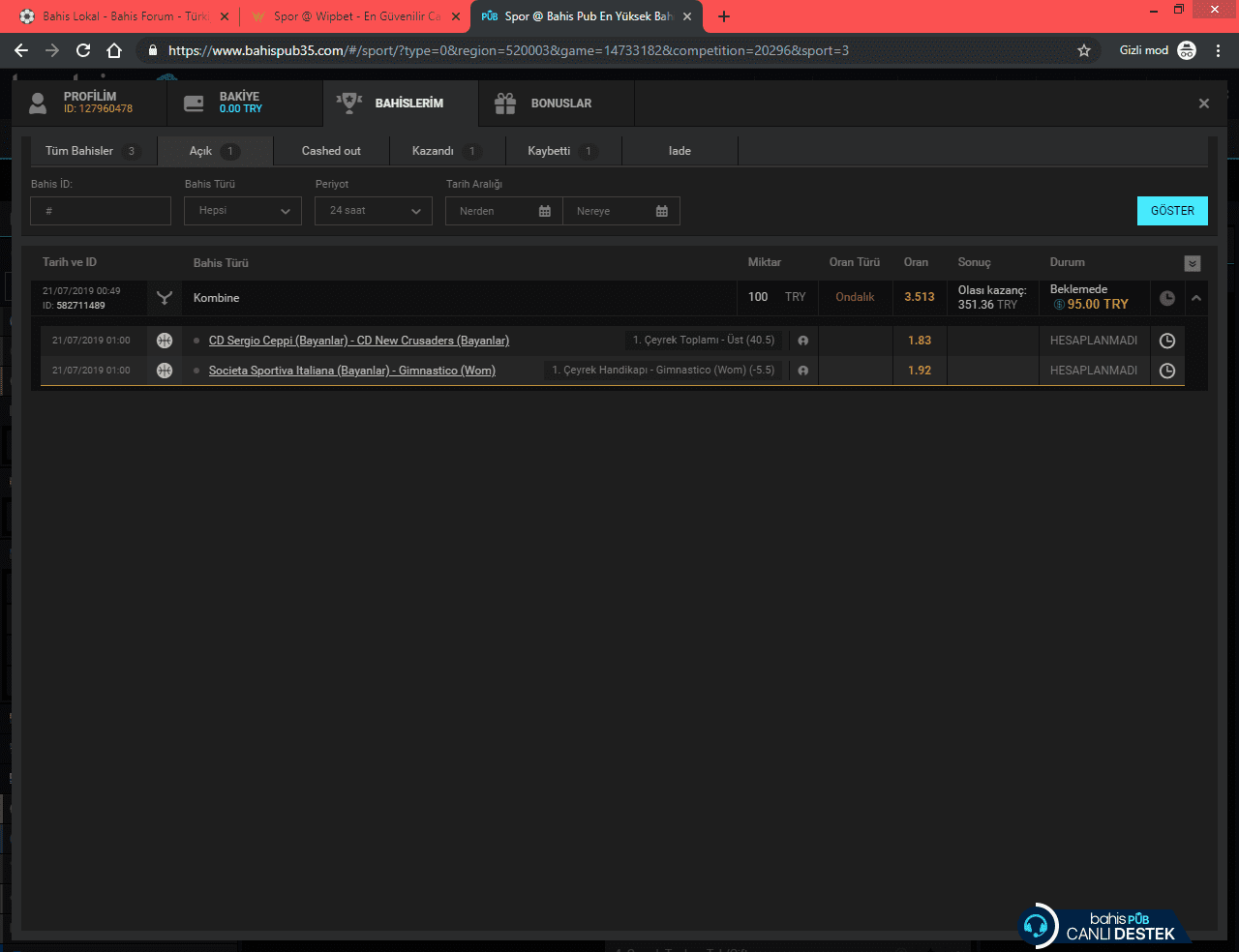Click the Gizli mod incognito icon

[1187, 50]
